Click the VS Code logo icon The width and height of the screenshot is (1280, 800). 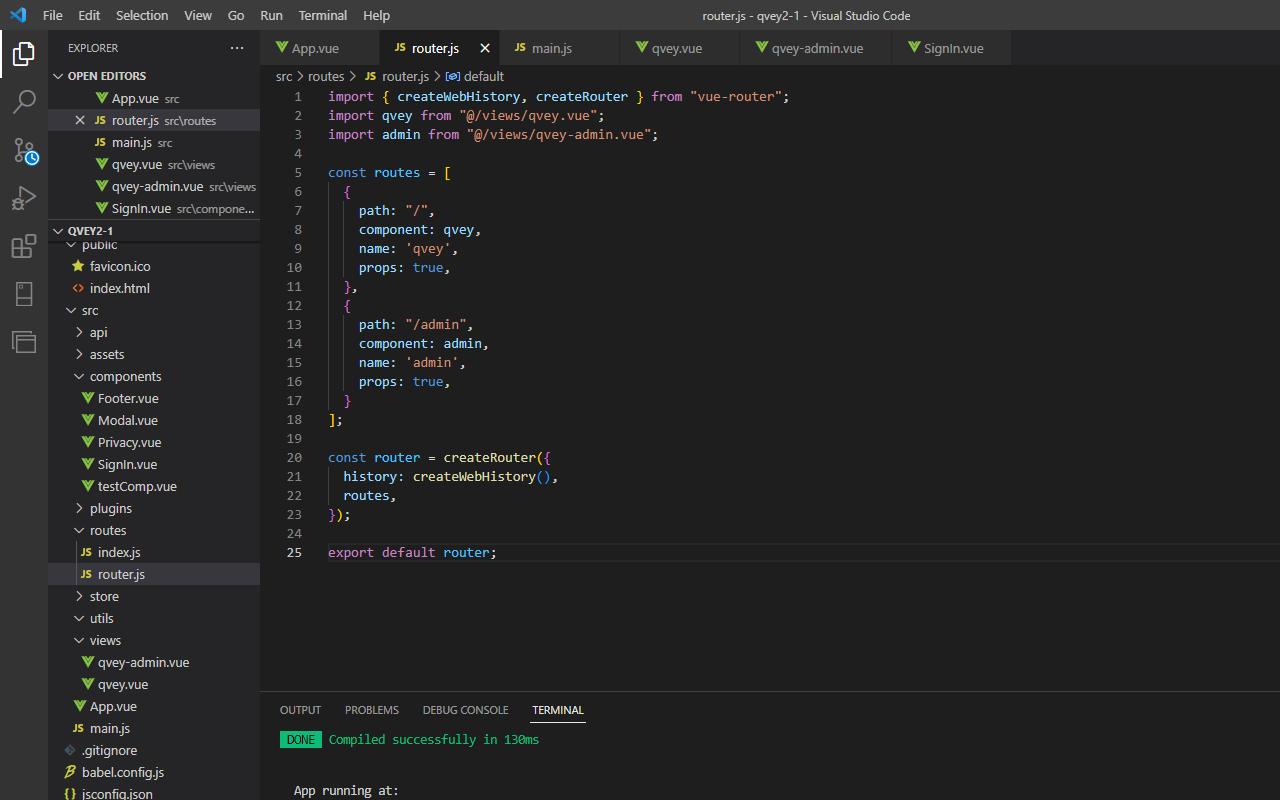[x=18, y=15]
